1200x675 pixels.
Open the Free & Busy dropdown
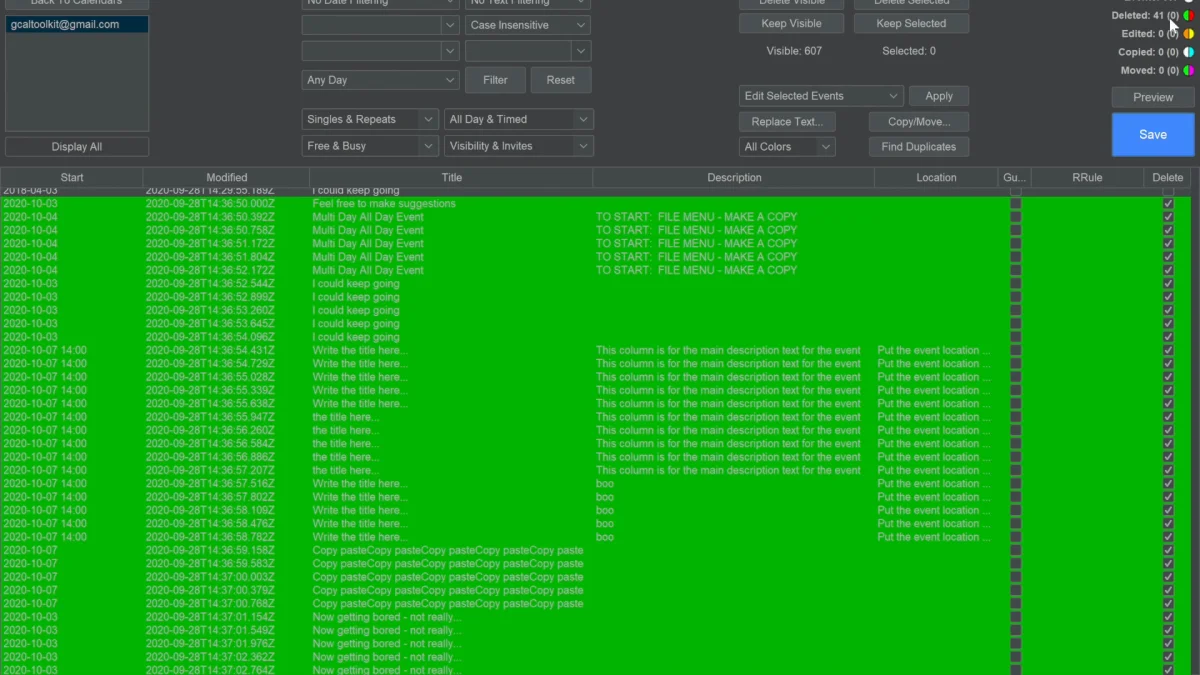370,146
